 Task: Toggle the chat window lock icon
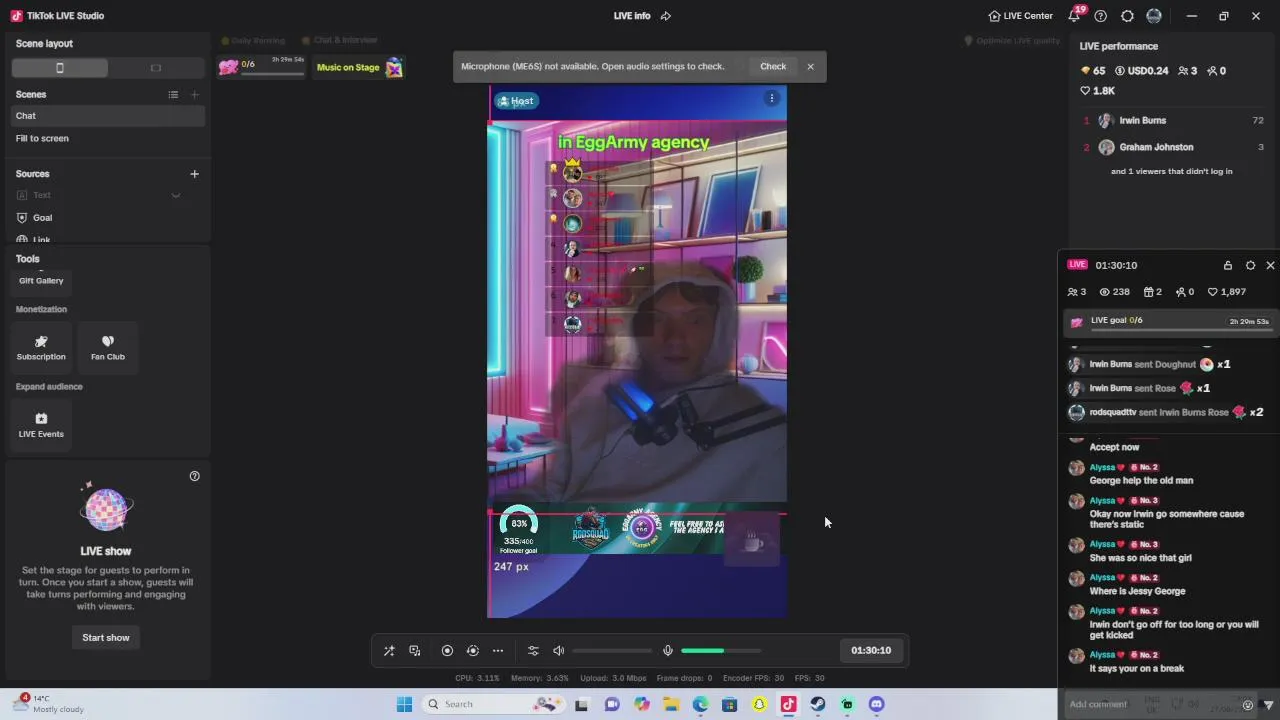click(x=1228, y=265)
